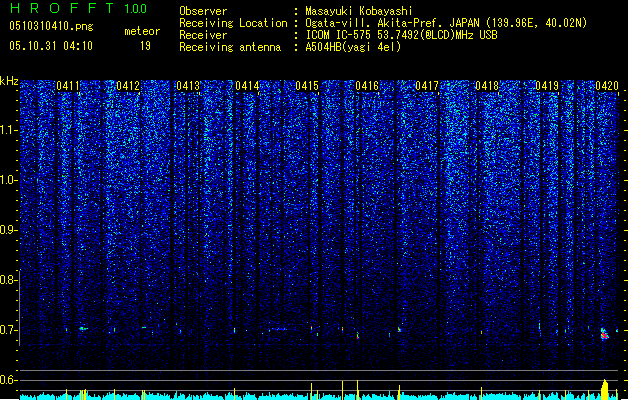Click the 0420 time marker
This screenshot has height=400, width=629.
point(607,85)
